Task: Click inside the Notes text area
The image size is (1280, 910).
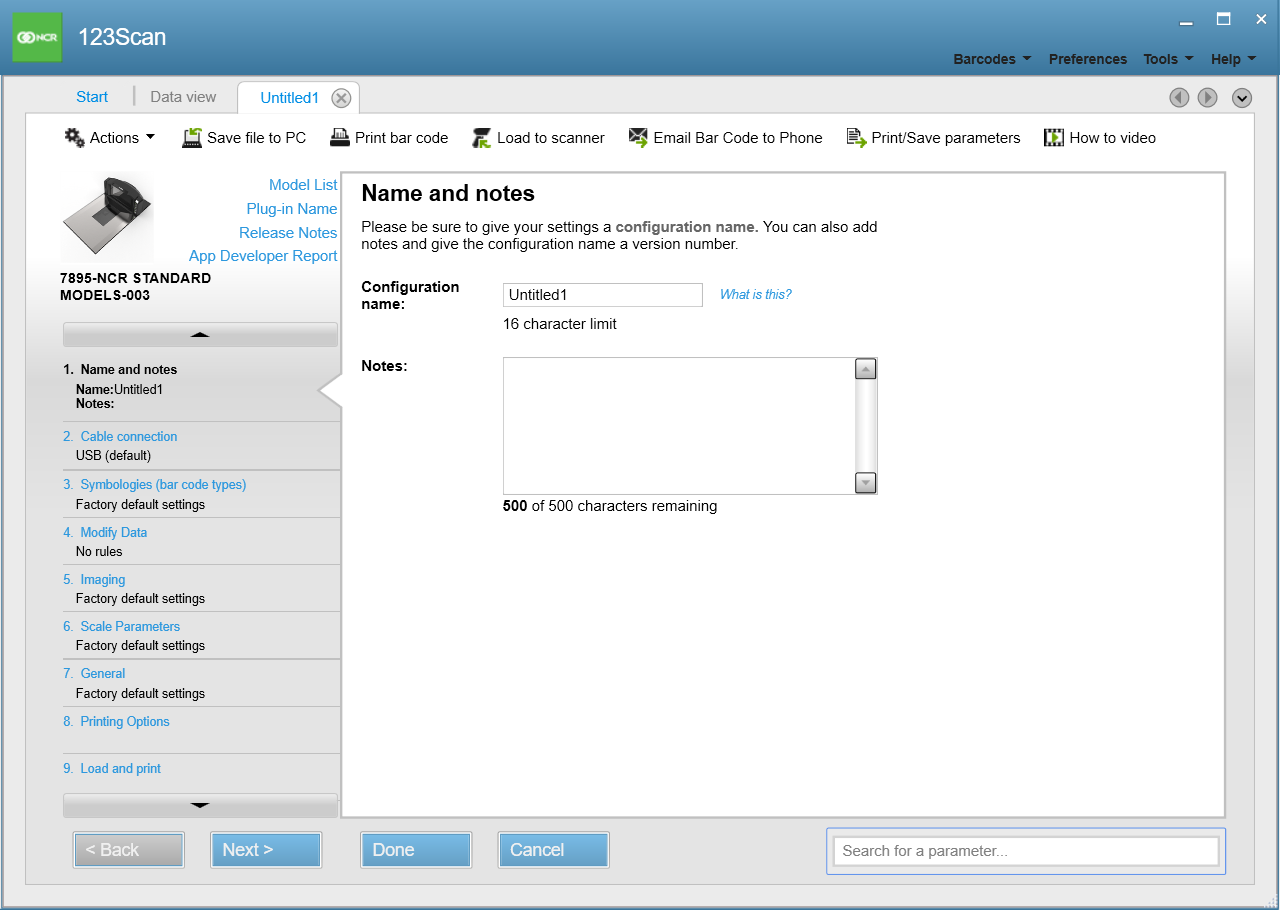Action: [679, 426]
